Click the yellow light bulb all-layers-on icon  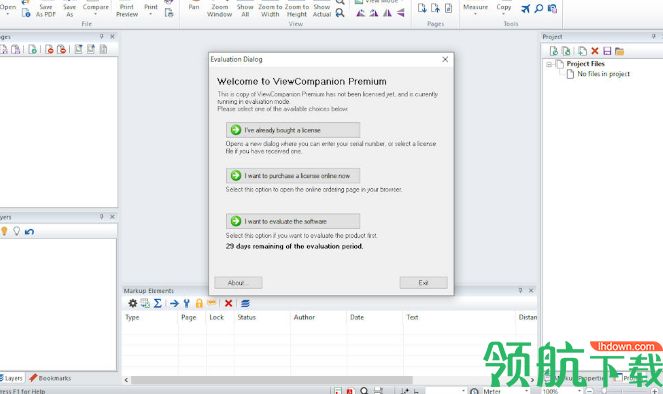pyautogui.click(x=4, y=231)
